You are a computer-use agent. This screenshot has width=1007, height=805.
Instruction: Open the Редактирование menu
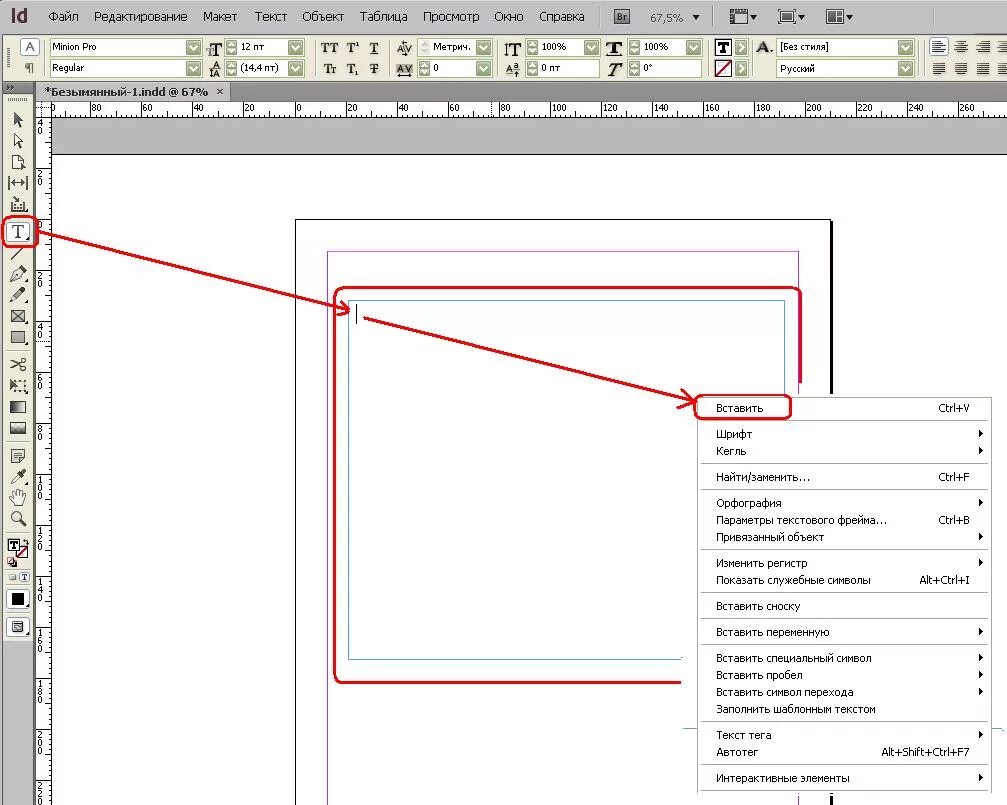(141, 17)
